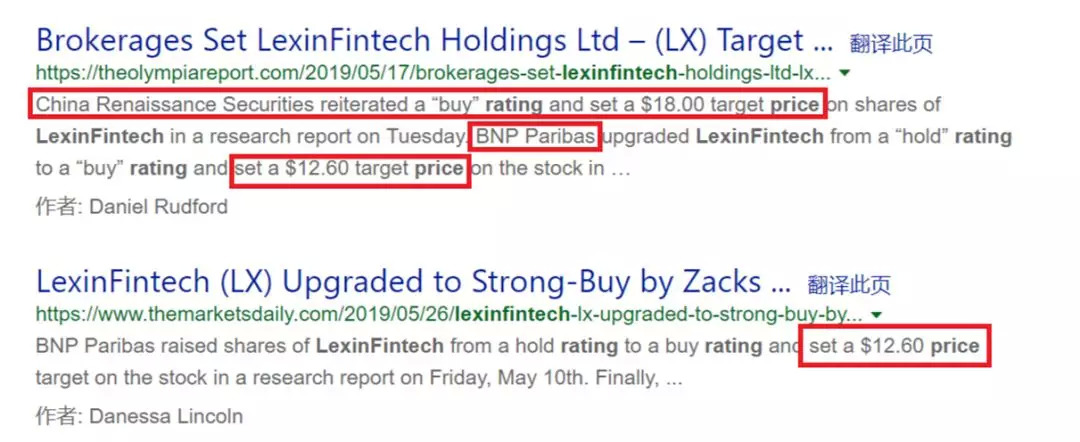
Task: Click translate-this-page link beside the Brokerages result
Action: 891,44
